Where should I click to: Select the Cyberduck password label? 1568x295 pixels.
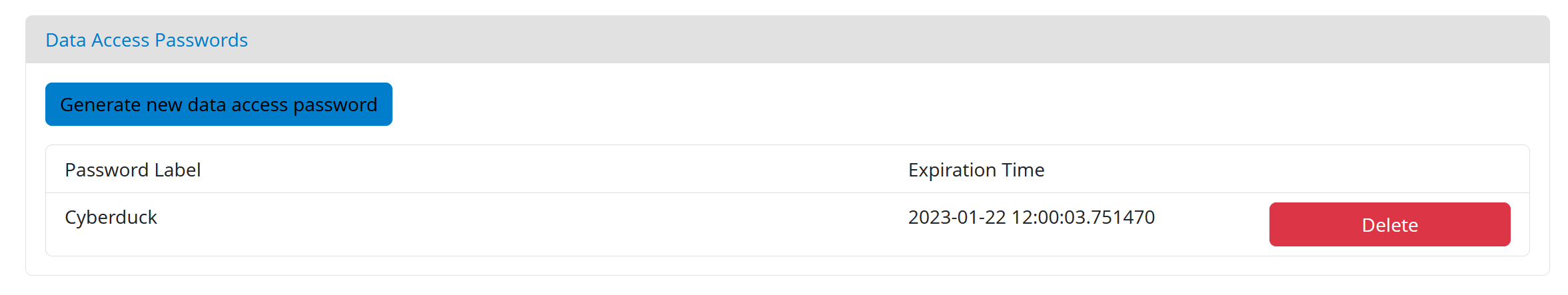111,218
